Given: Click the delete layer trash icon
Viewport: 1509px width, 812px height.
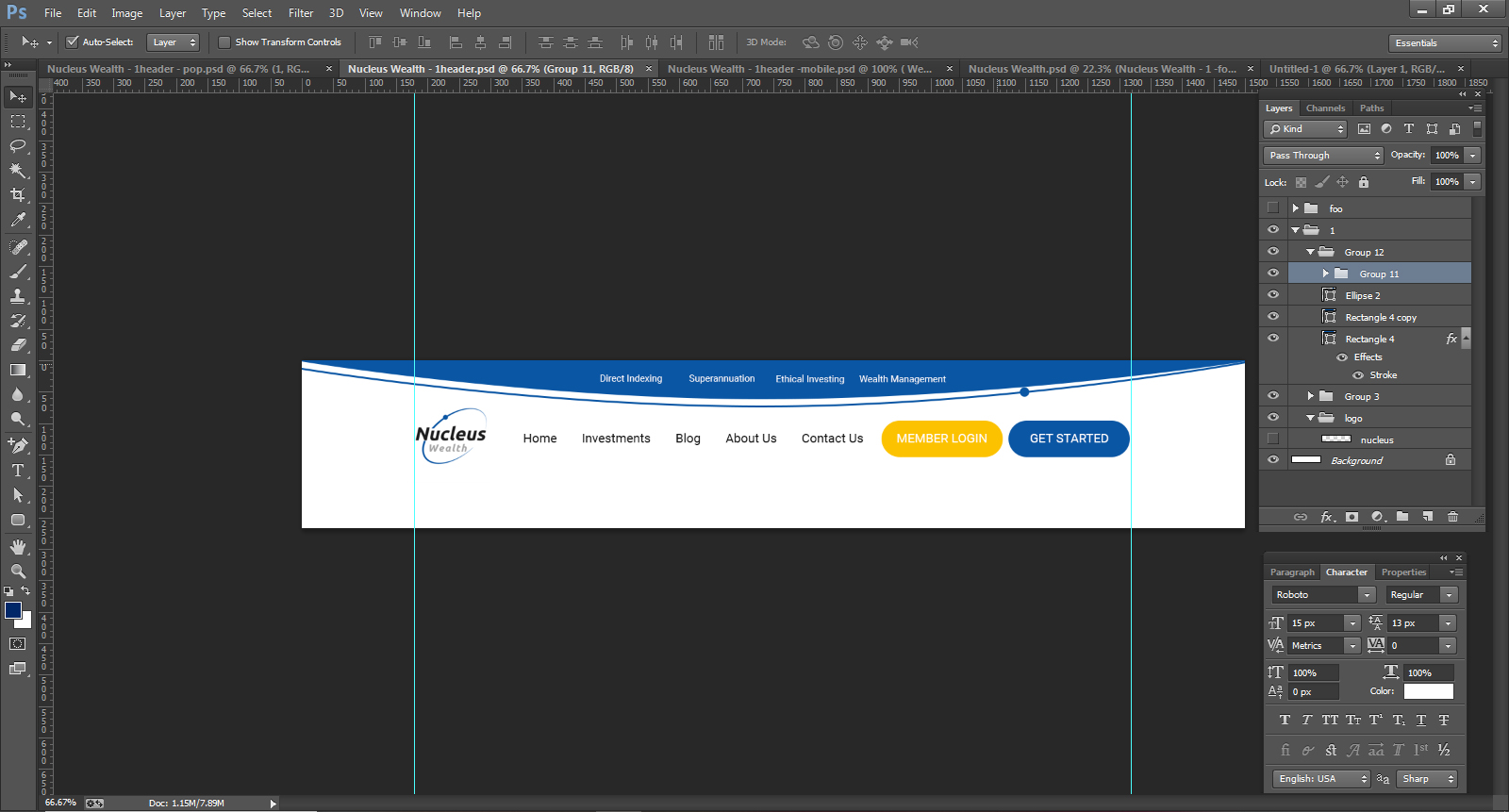Looking at the screenshot, I should (1452, 517).
